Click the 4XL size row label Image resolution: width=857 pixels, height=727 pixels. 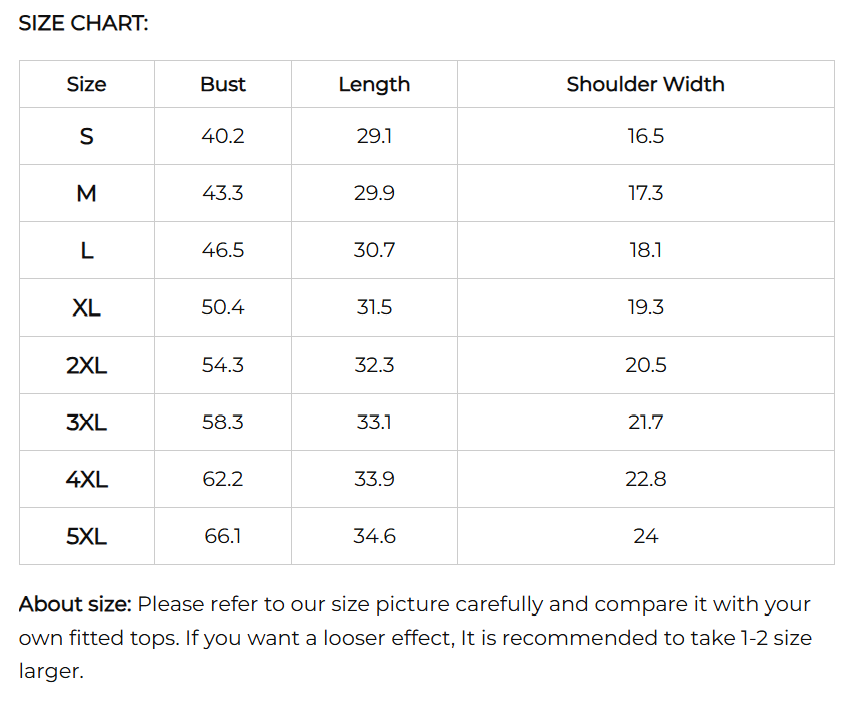coord(86,479)
